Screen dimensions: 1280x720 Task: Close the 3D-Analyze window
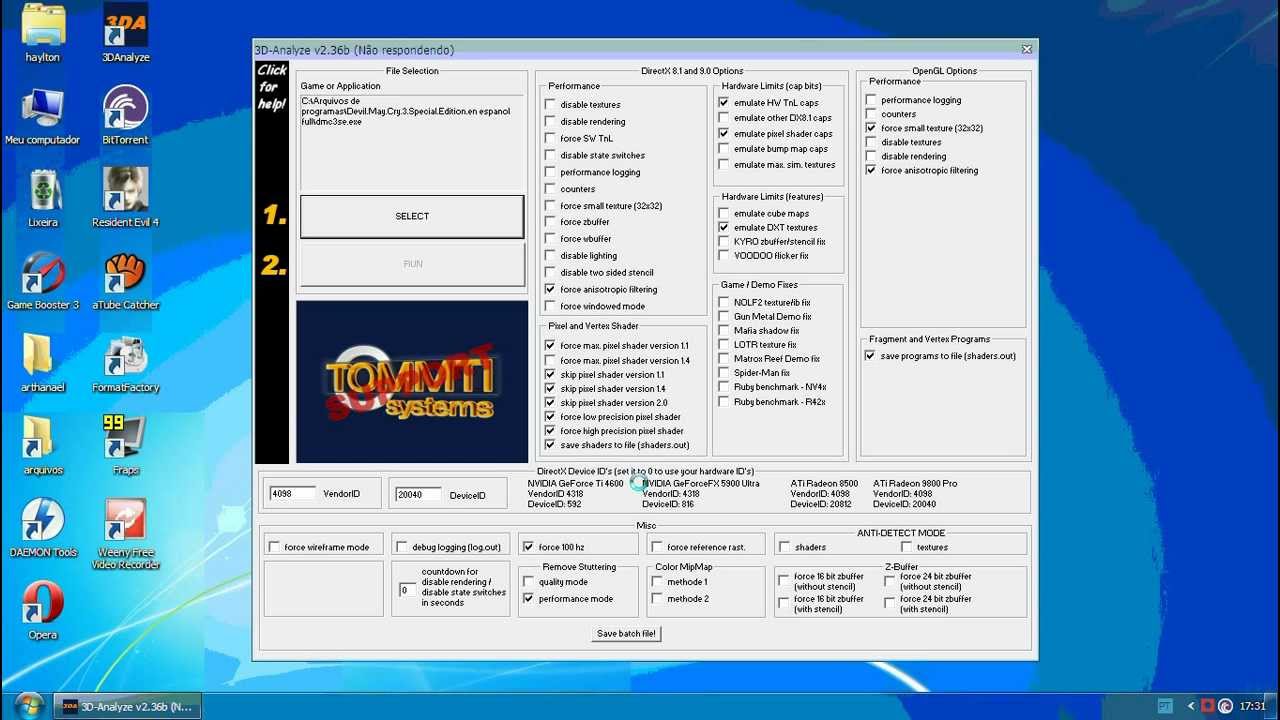[1026, 49]
